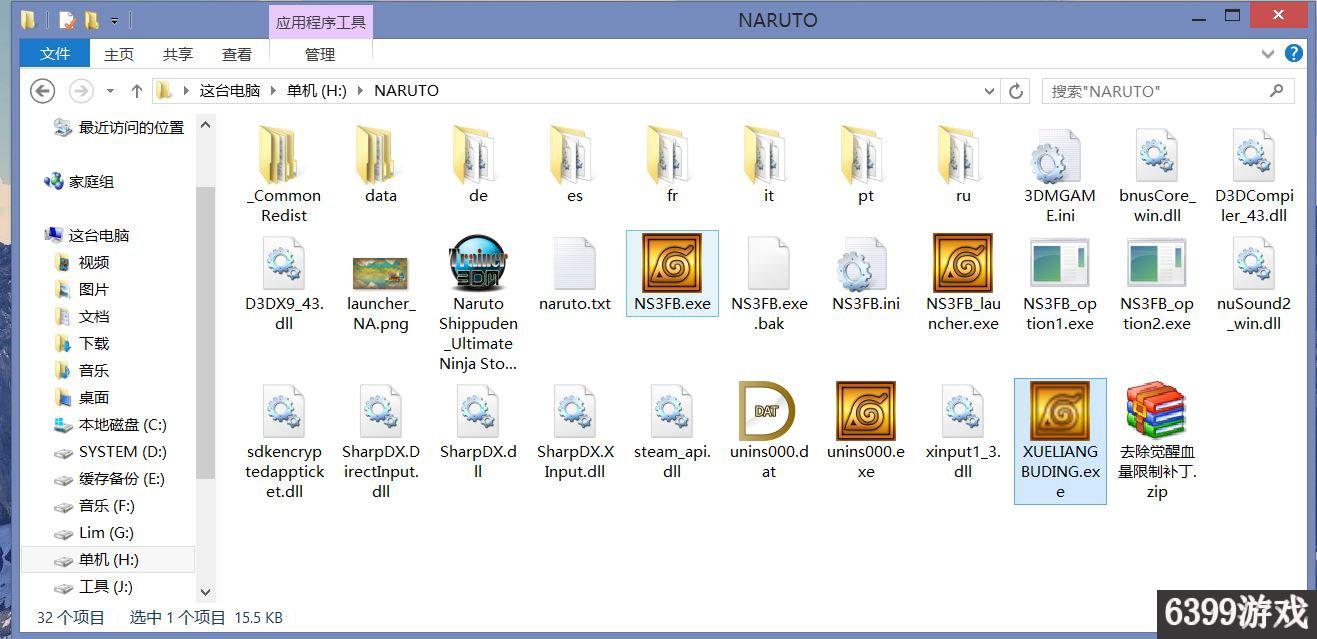
Task: Select sdkencryptedappticket.dll file
Action: 284,442
